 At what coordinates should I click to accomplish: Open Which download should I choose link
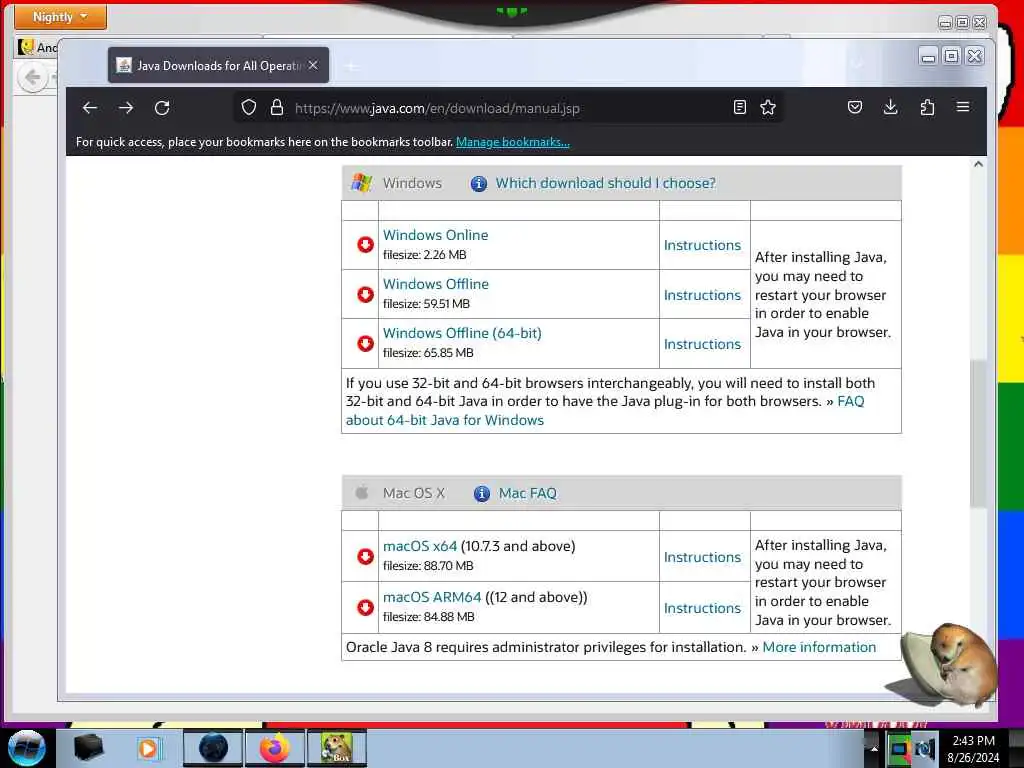point(605,183)
